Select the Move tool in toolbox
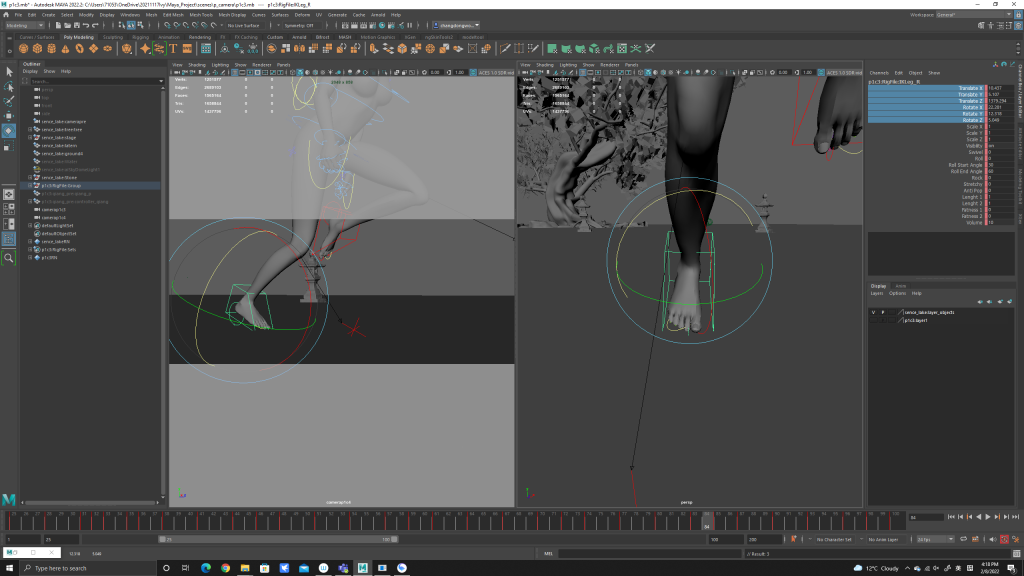Viewport: 1024px width, 576px height. 10,116
